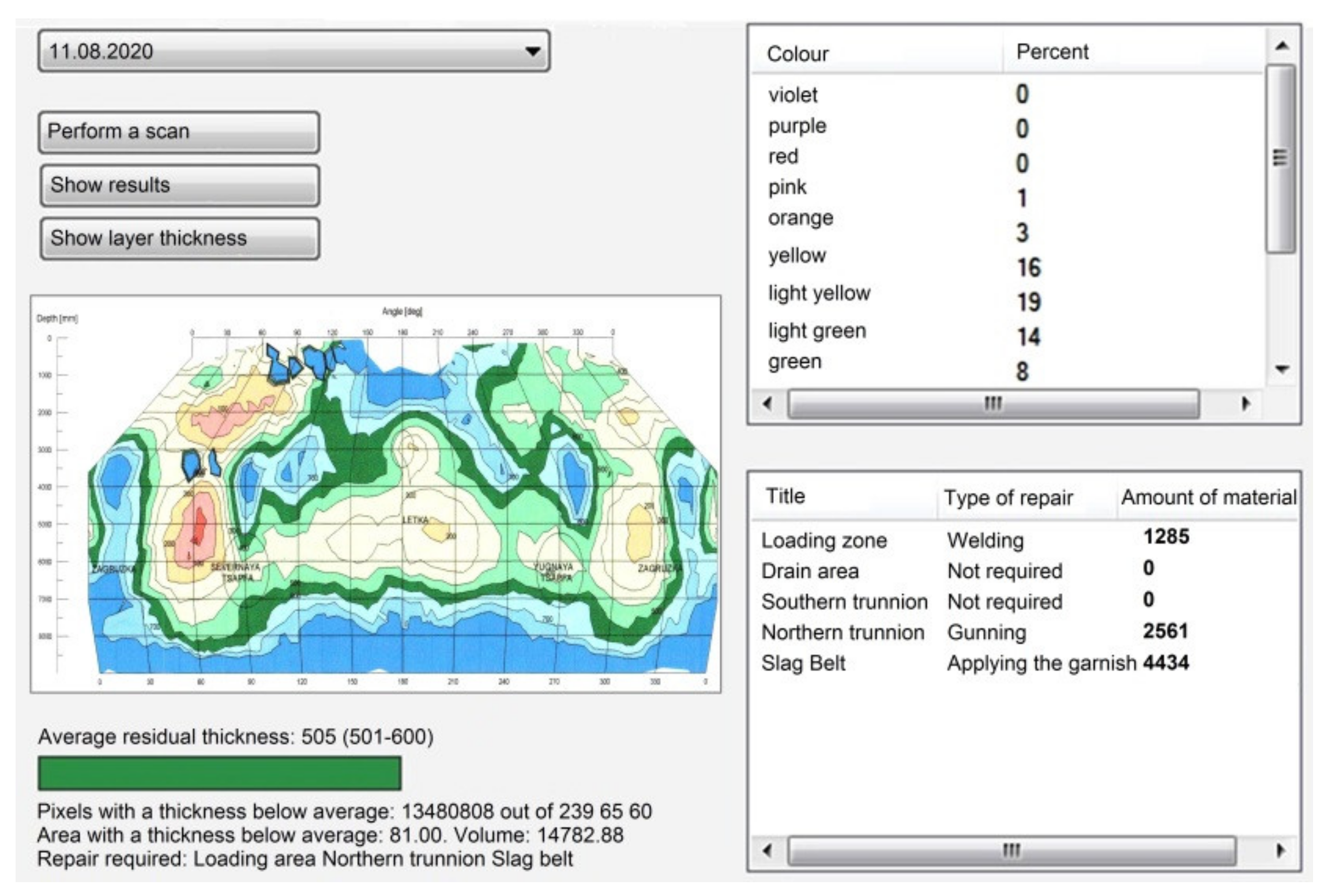The image size is (1324, 896).
Task: Select the Northern trunnion row
Action: 842,633
